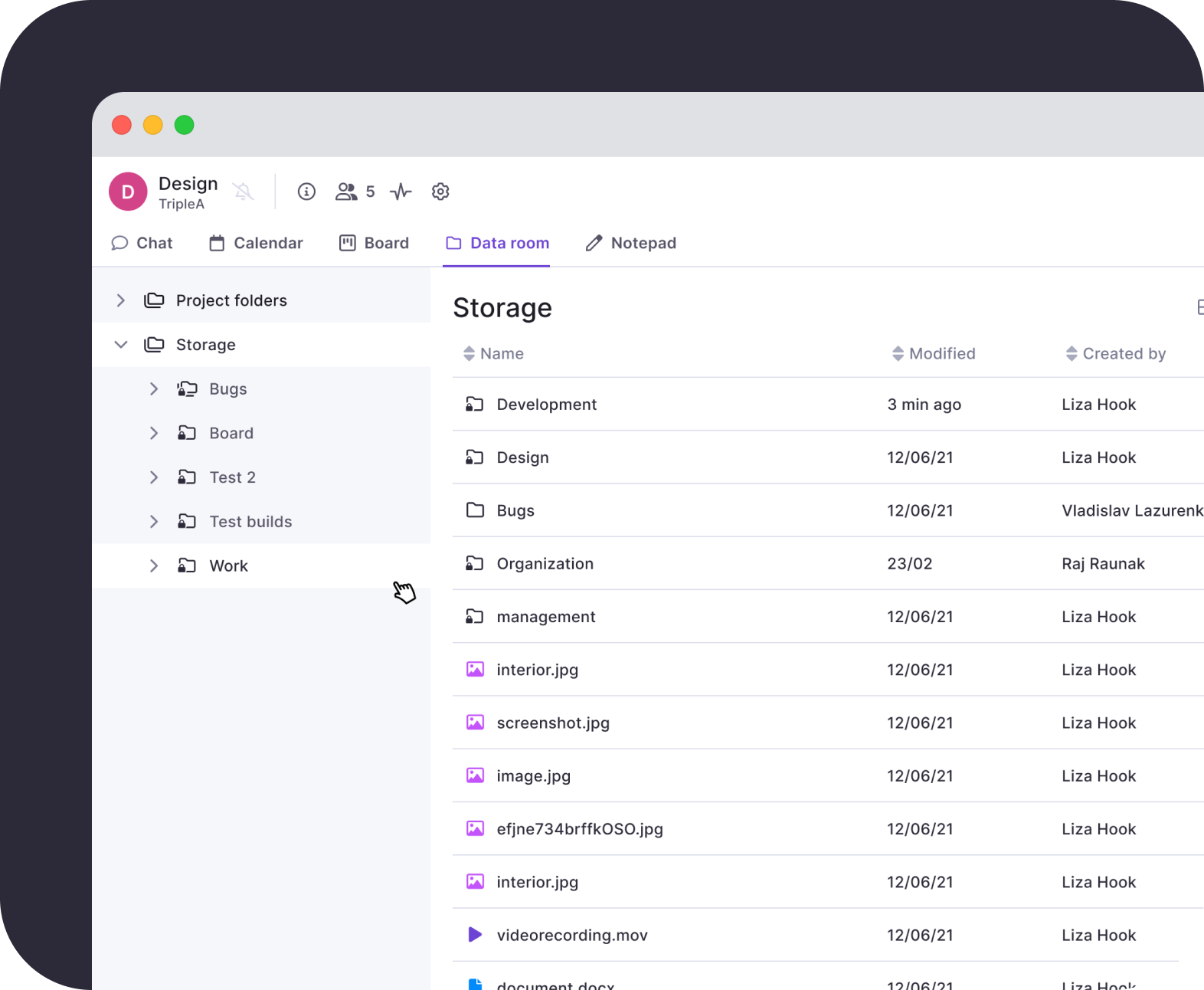Sort the table by Created by column

click(x=1116, y=353)
